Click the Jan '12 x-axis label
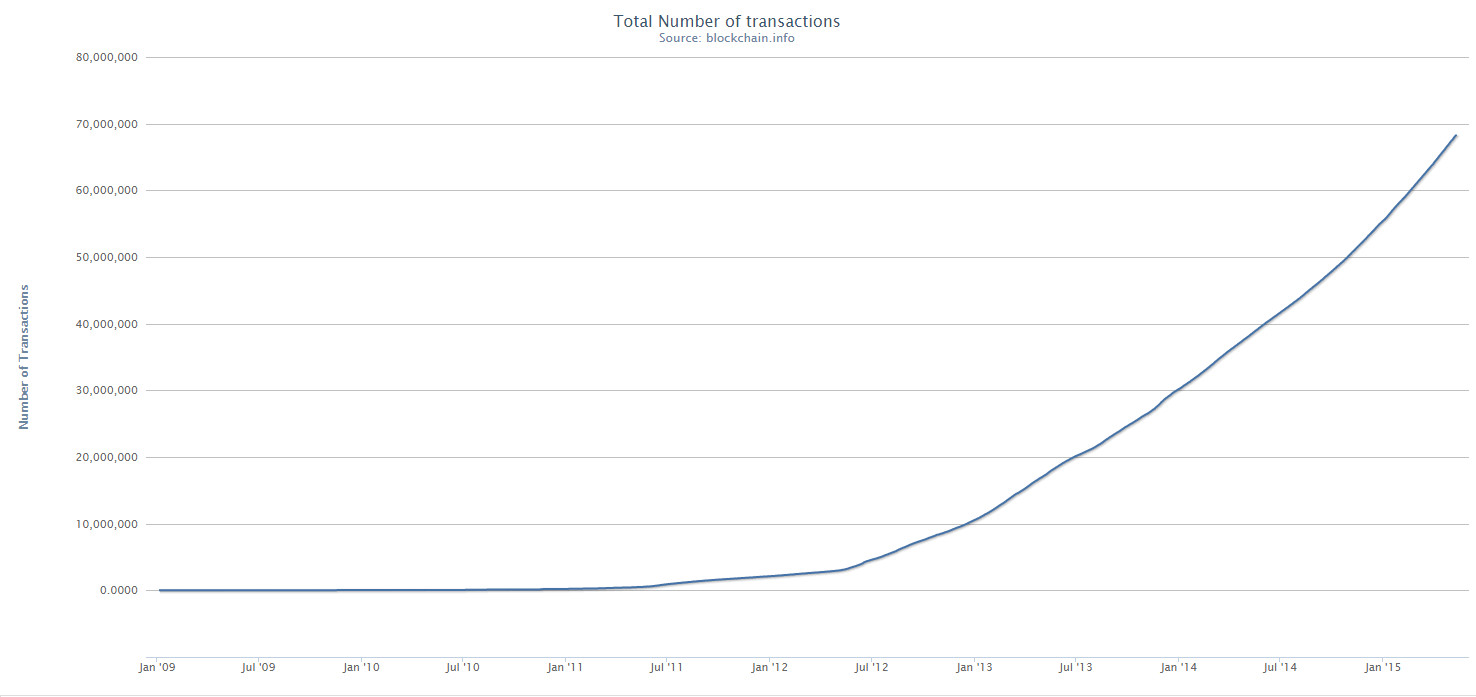This screenshot has height=697, width=1476. click(x=769, y=666)
